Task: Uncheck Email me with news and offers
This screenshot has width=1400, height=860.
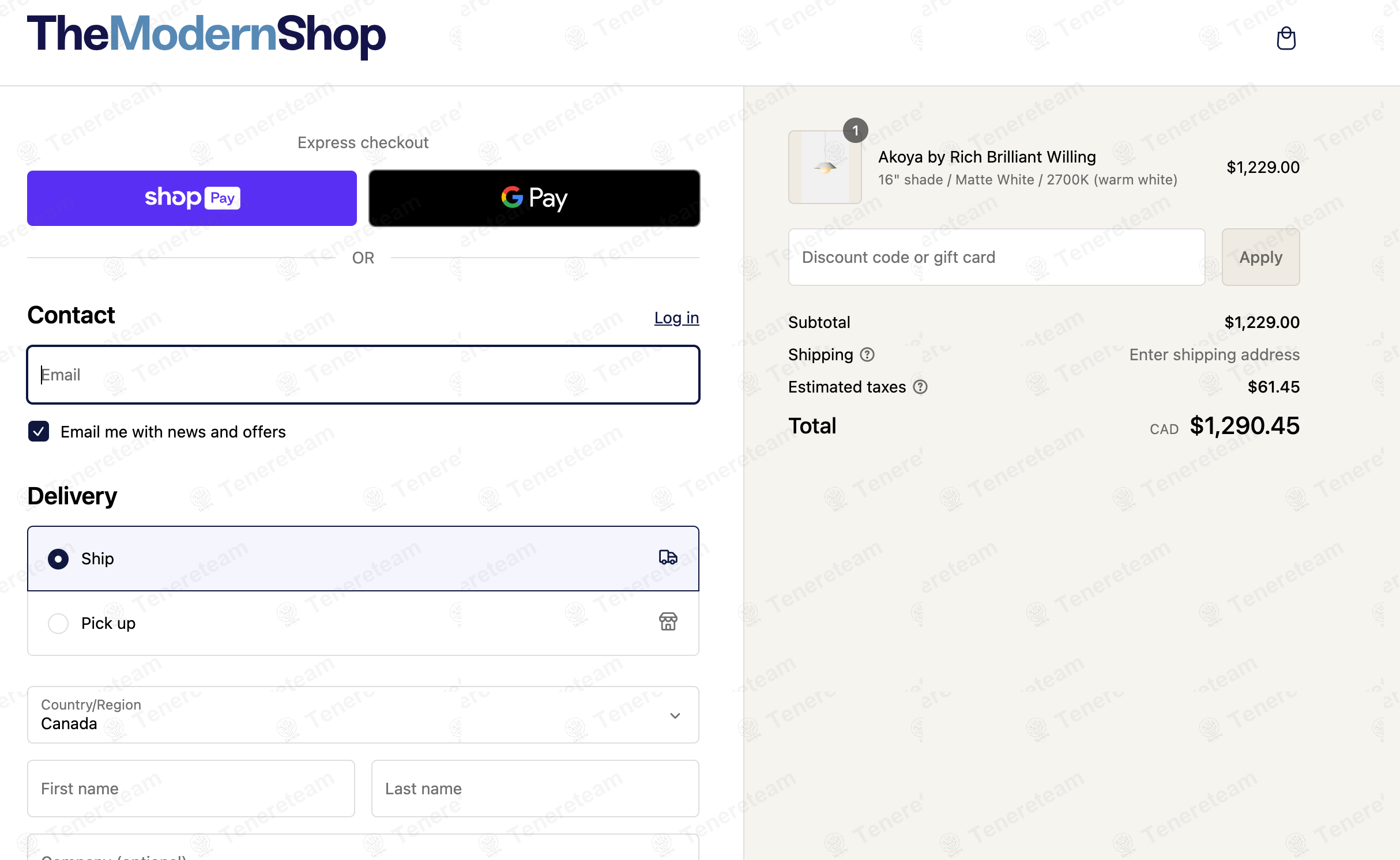Action: pos(39,431)
